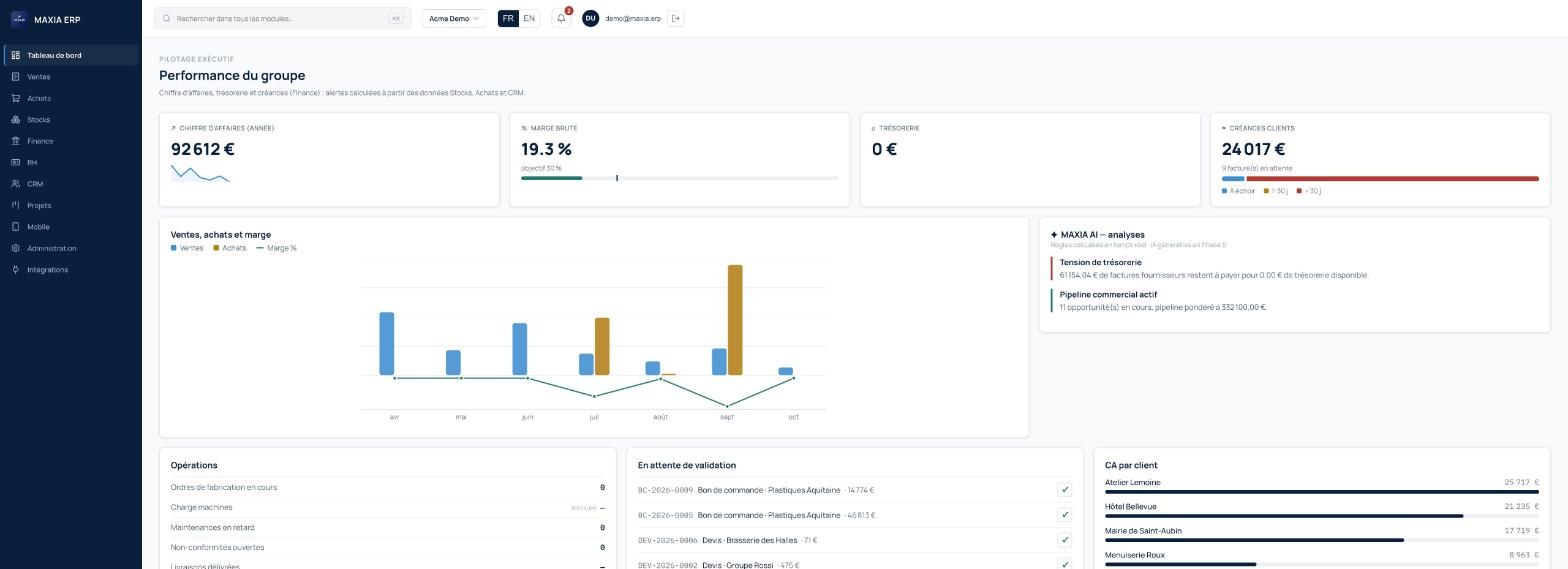Click the Marge brute percent icon
The image size is (1568, 569).
point(524,128)
